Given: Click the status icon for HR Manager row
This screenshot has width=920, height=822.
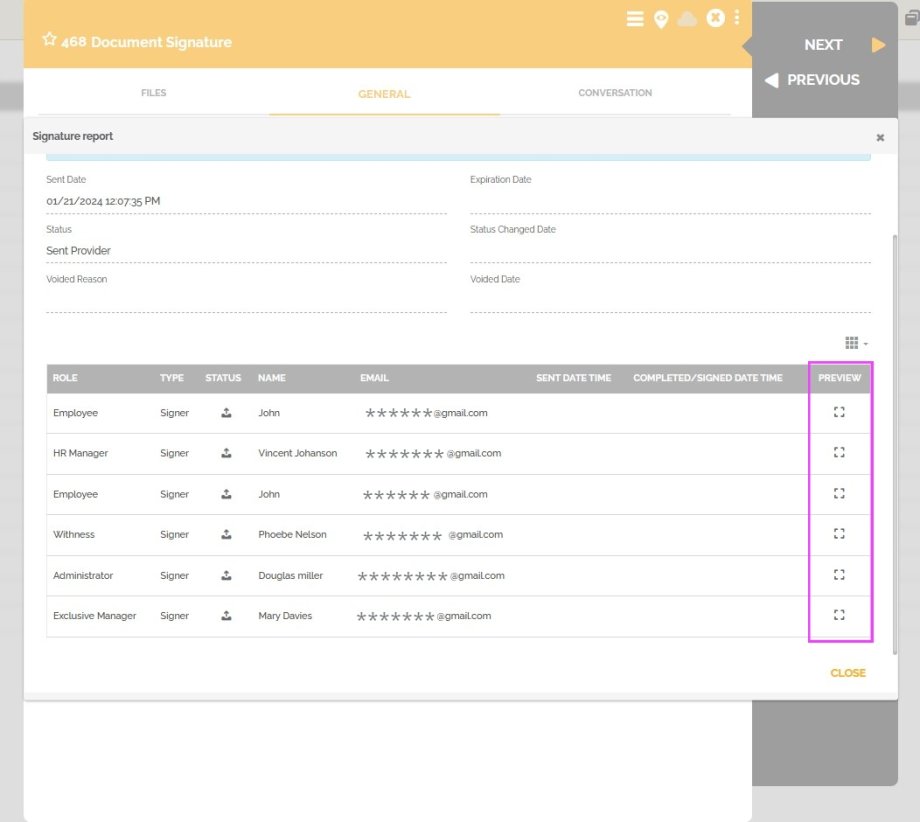Looking at the screenshot, I should (x=225, y=452).
